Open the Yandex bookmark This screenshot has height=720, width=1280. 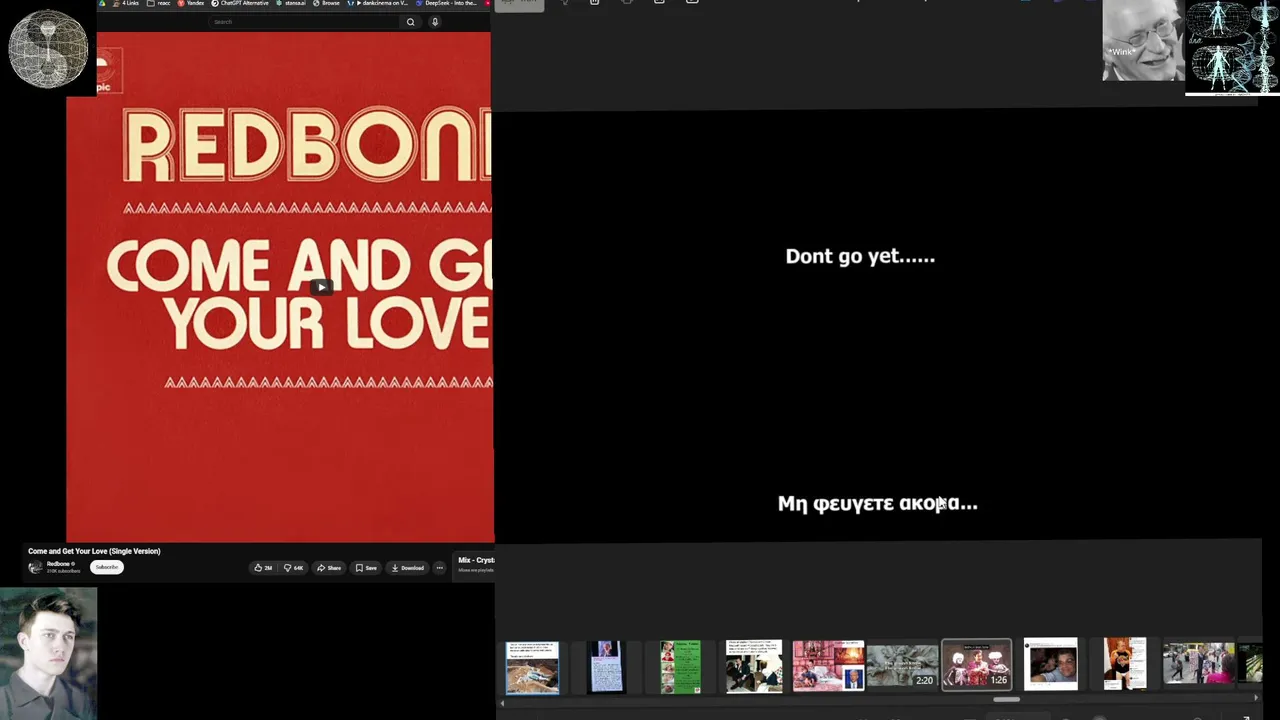(192, 3)
